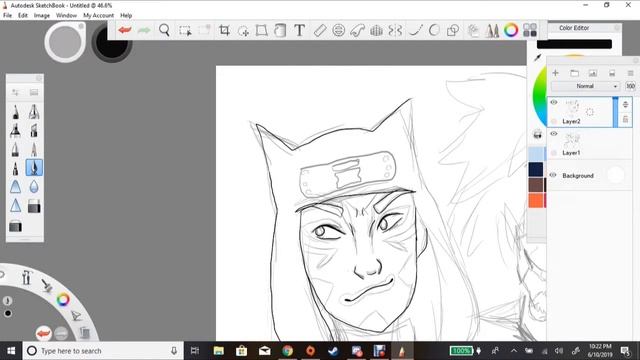Pick the orange color swatch
640x360 pixels.
point(536,200)
